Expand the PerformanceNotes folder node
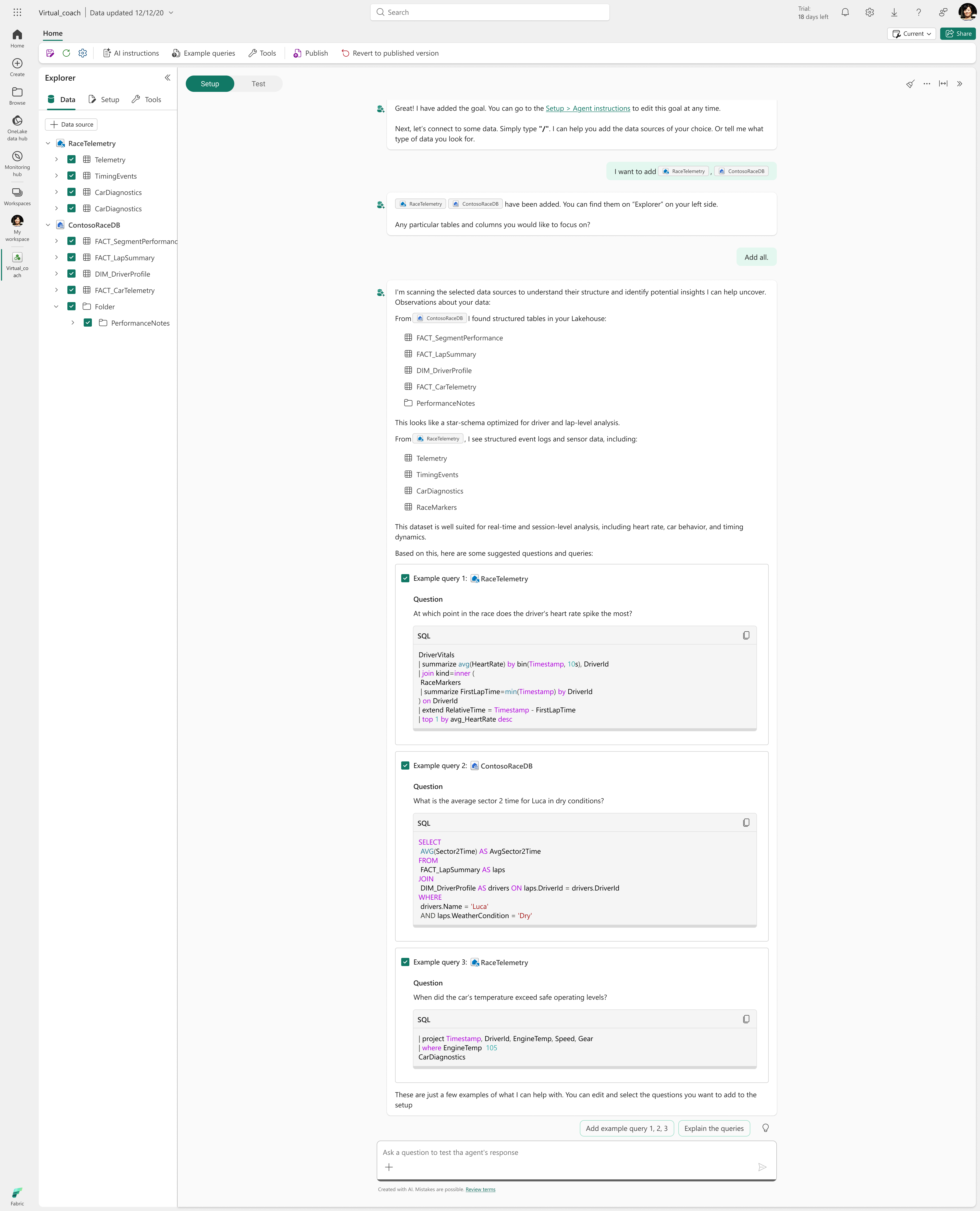 pos(73,323)
